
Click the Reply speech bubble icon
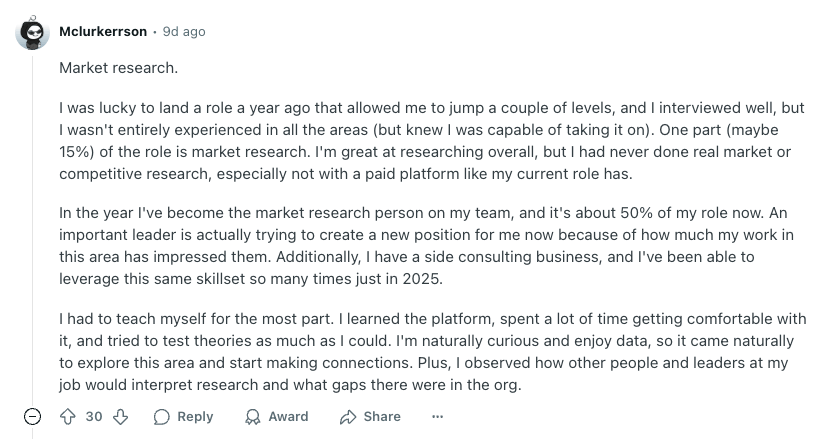(x=161, y=417)
